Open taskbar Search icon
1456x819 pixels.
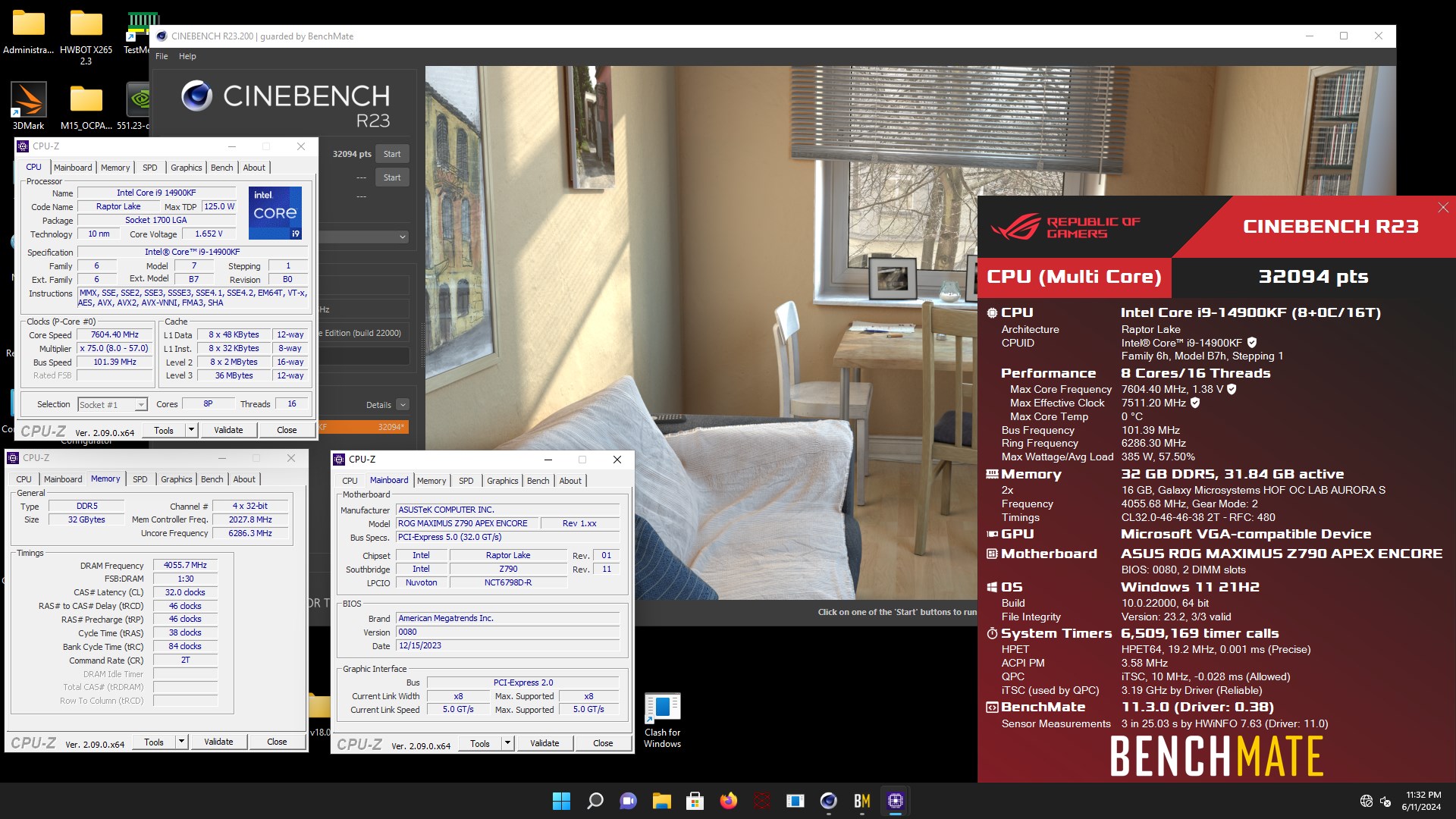(595, 801)
